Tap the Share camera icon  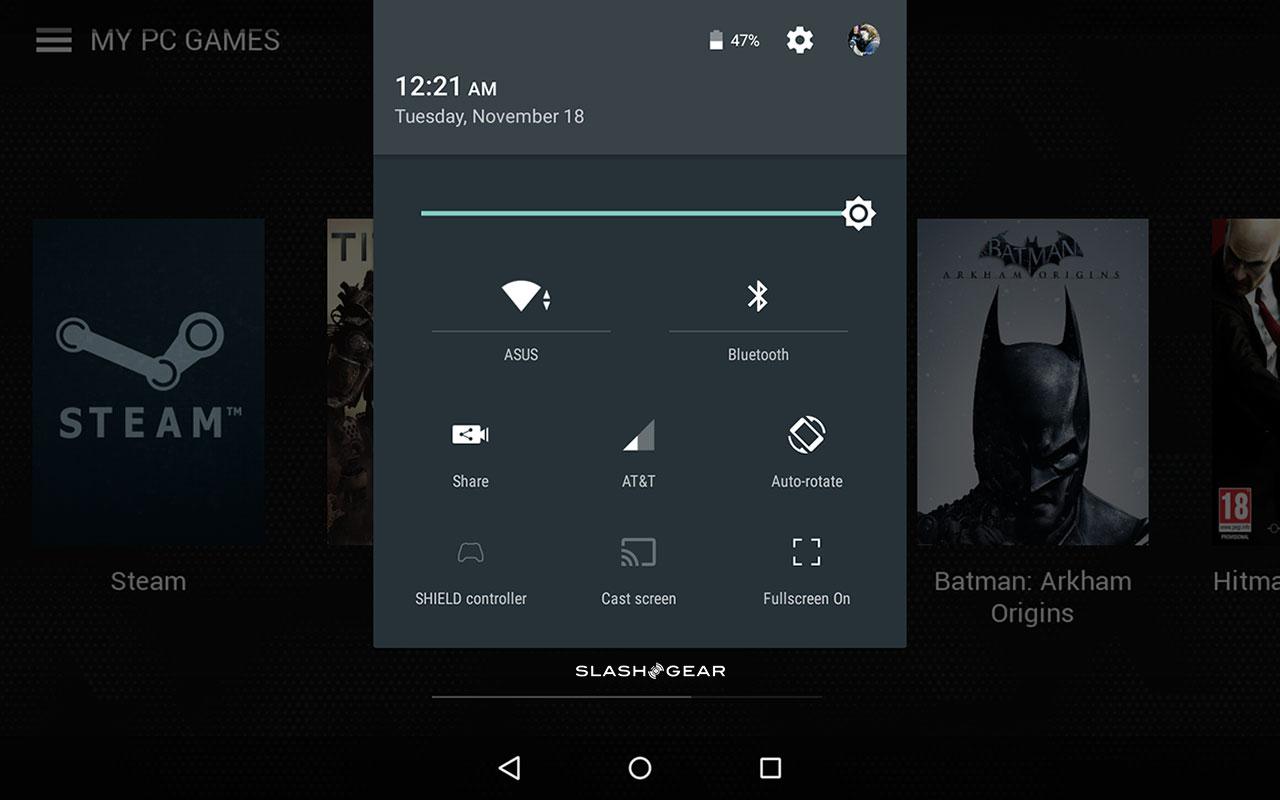[470, 434]
